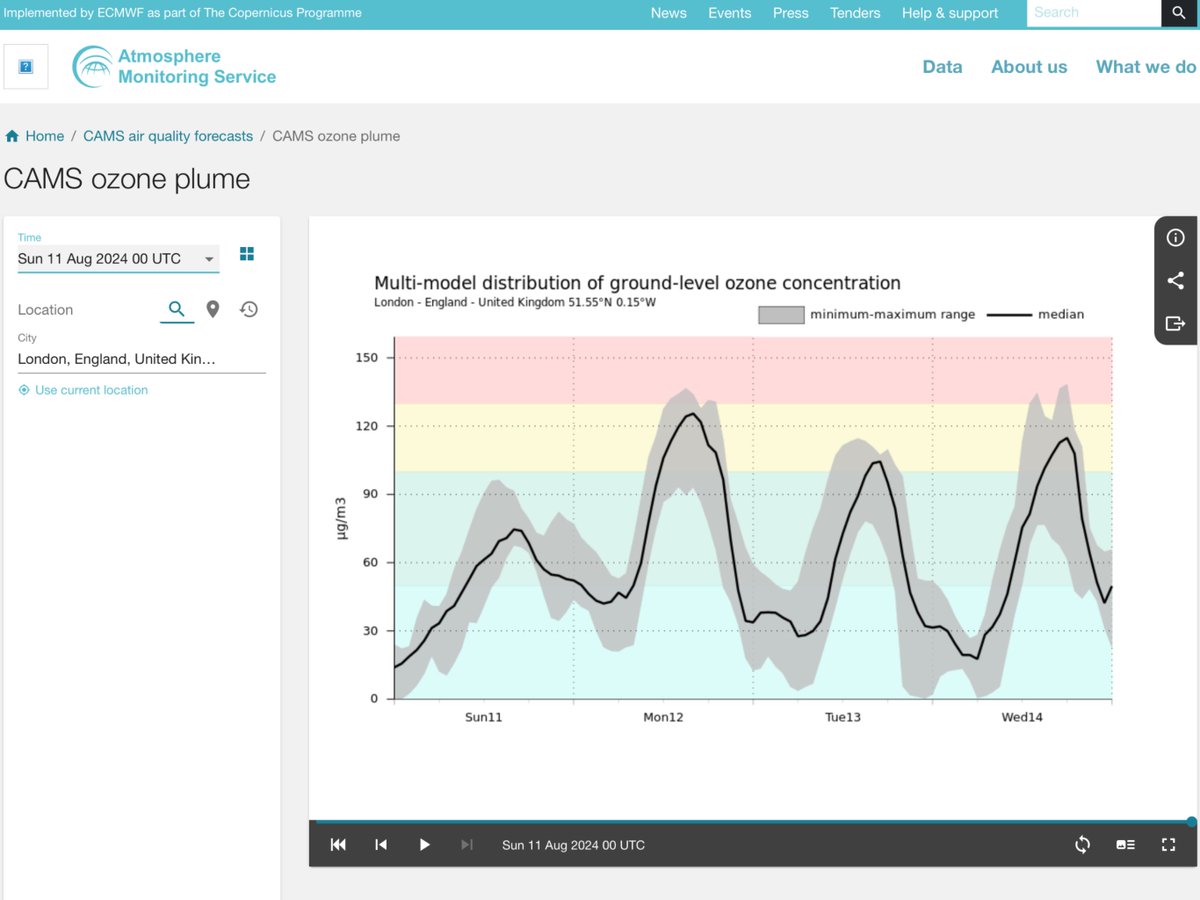This screenshot has height=900, width=1200.
Task: Open the Time dropdown Sun 11 Aug
Action: [x=118, y=259]
